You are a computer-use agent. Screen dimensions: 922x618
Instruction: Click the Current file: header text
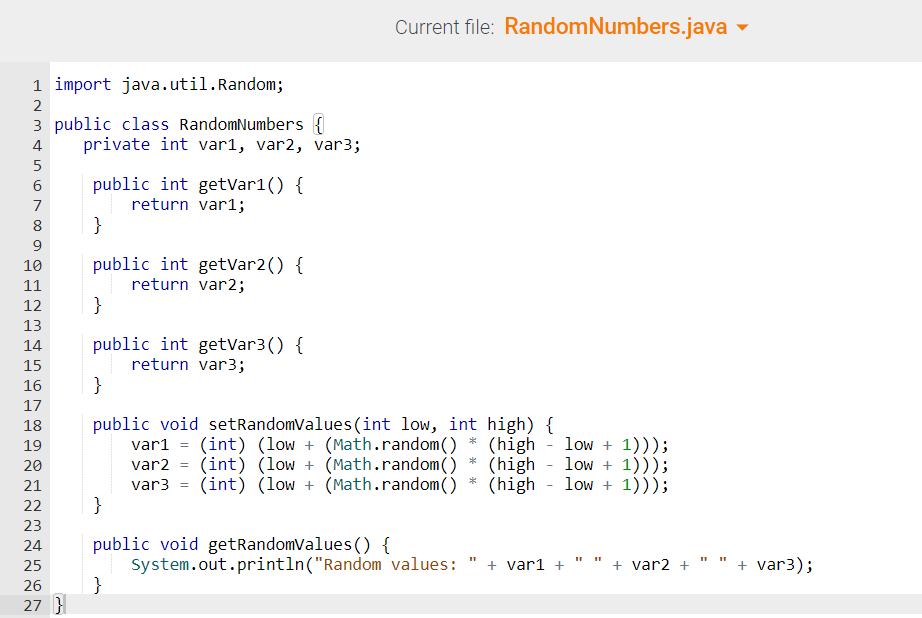point(444,27)
